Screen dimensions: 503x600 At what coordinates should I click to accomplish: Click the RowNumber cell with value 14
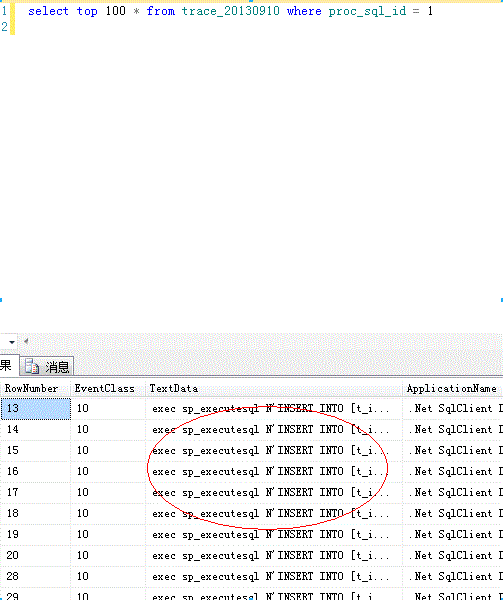tap(35, 430)
